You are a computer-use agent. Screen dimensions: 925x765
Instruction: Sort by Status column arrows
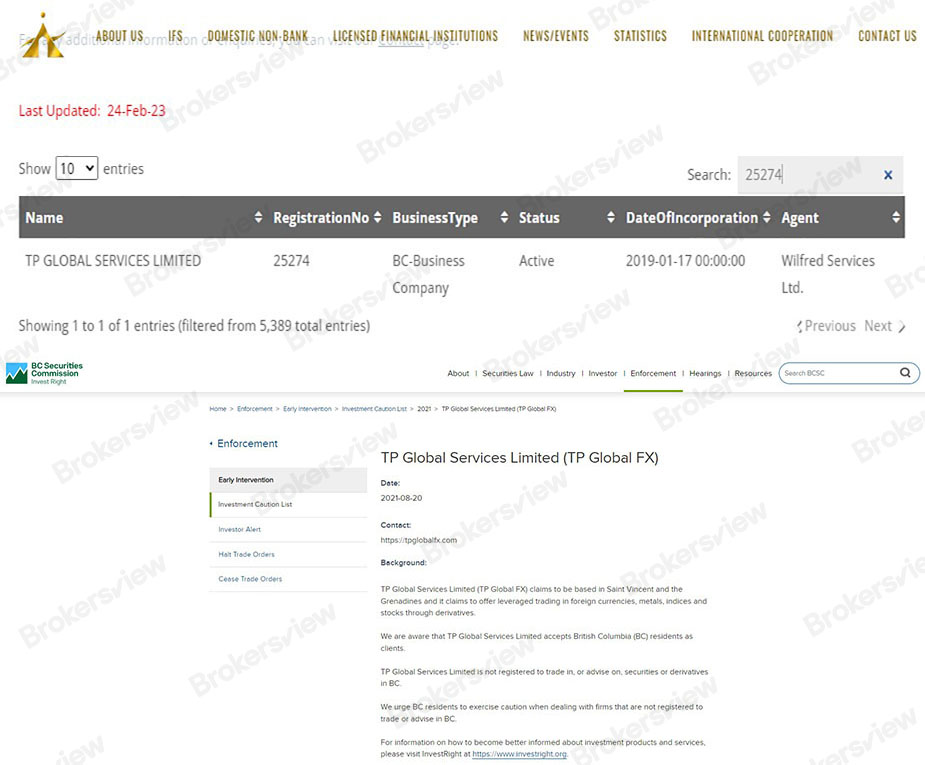[x=611, y=217]
